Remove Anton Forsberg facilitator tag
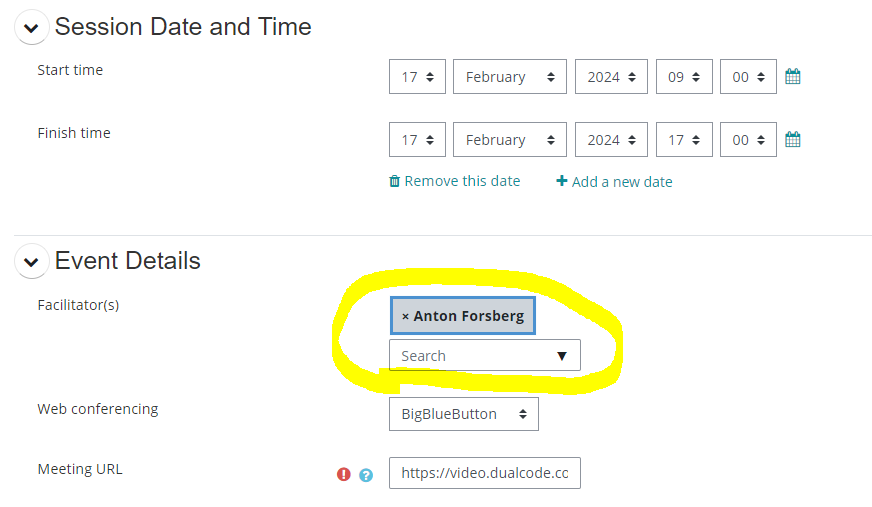This screenshot has width=872, height=507. 405,316
